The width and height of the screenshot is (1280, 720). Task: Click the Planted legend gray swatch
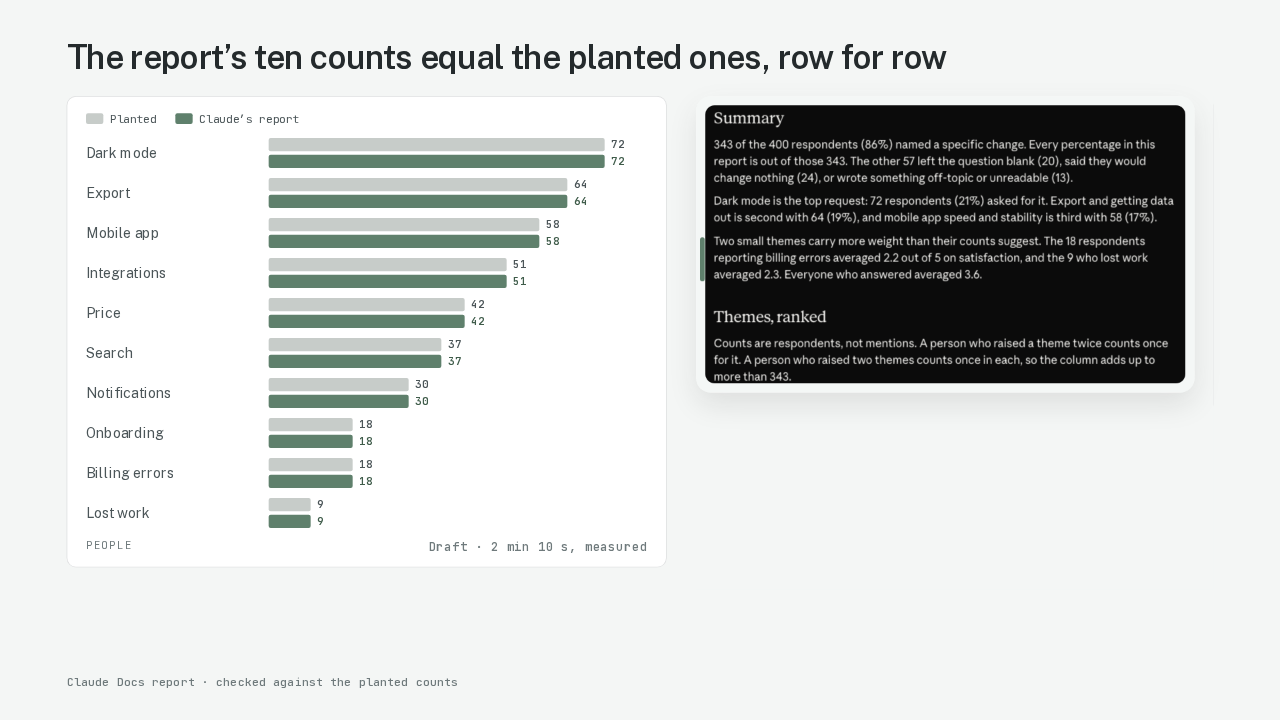[x=94, y=119]
